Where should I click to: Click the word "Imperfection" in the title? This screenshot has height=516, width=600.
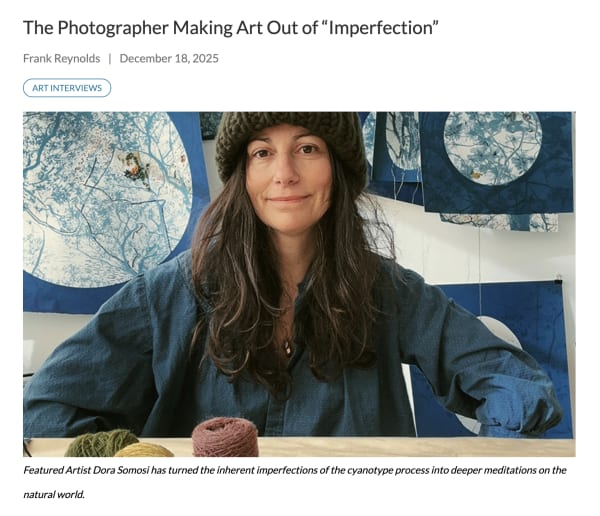tap(380, 28)
